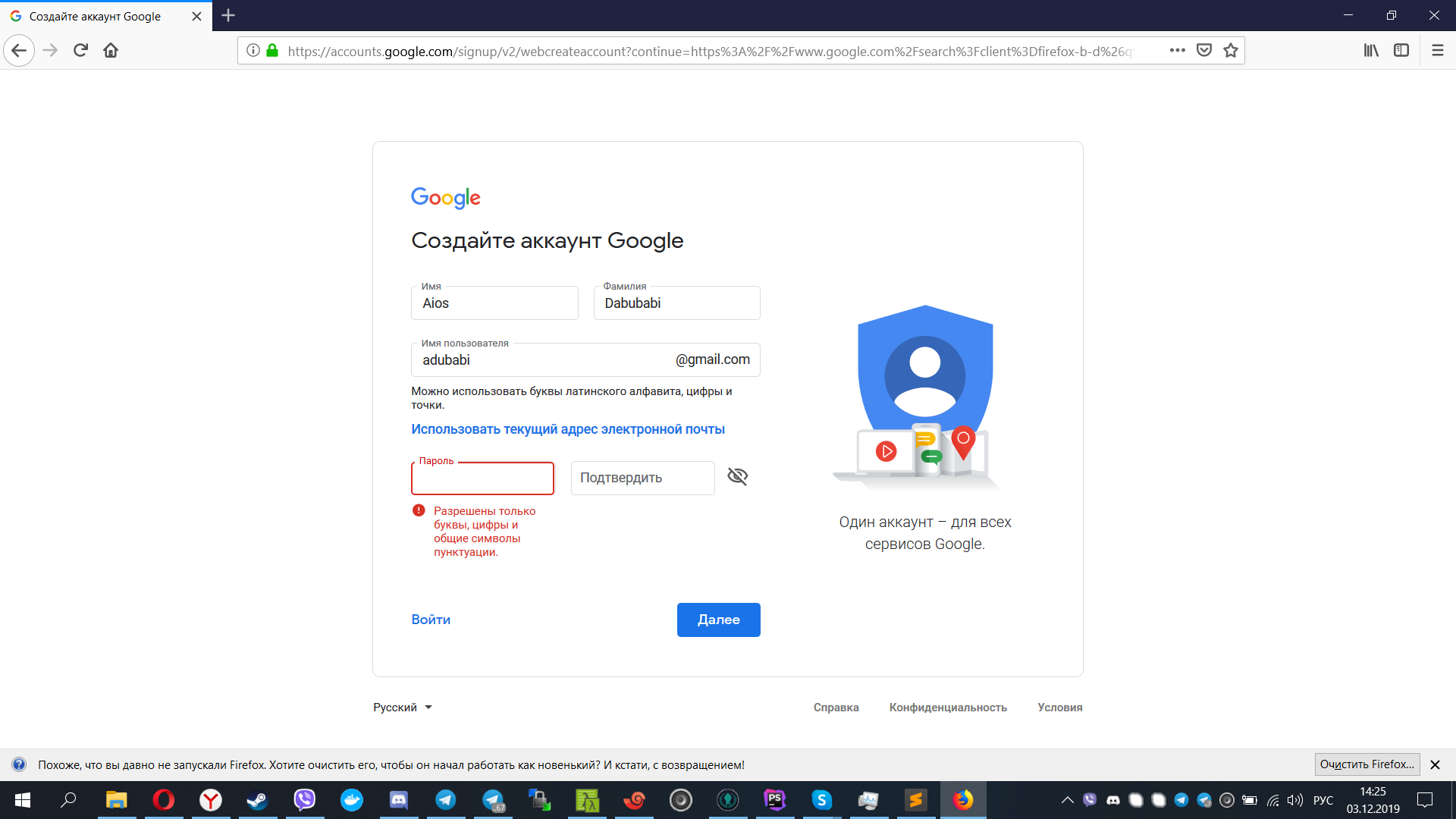Focus the Имя пользователя username field

tap(585, 359)
